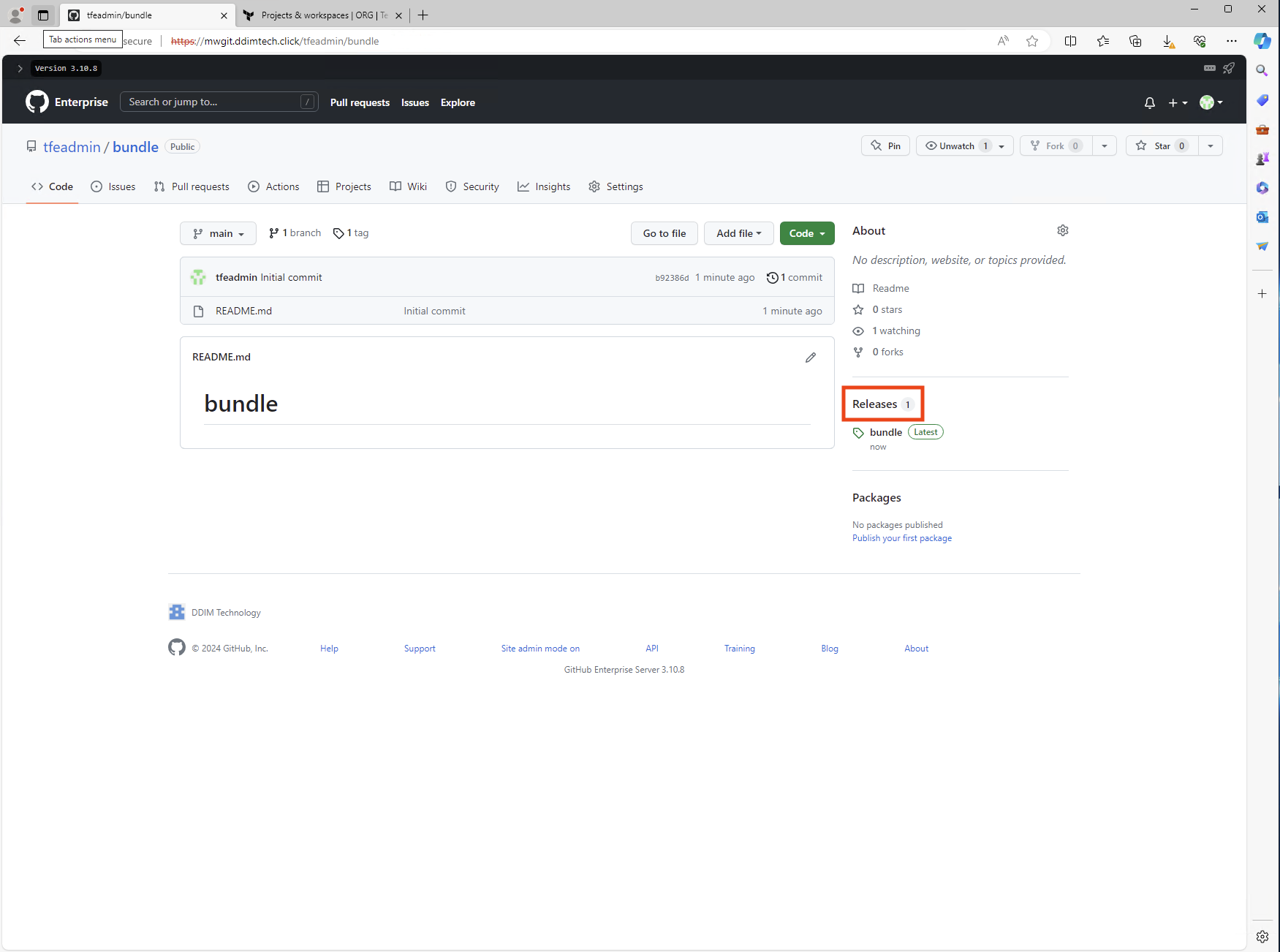Open the Copilot sidebar icon
Image resolution: width=1280 pixels, height=952 pixels.
(x=1262, y=41)
